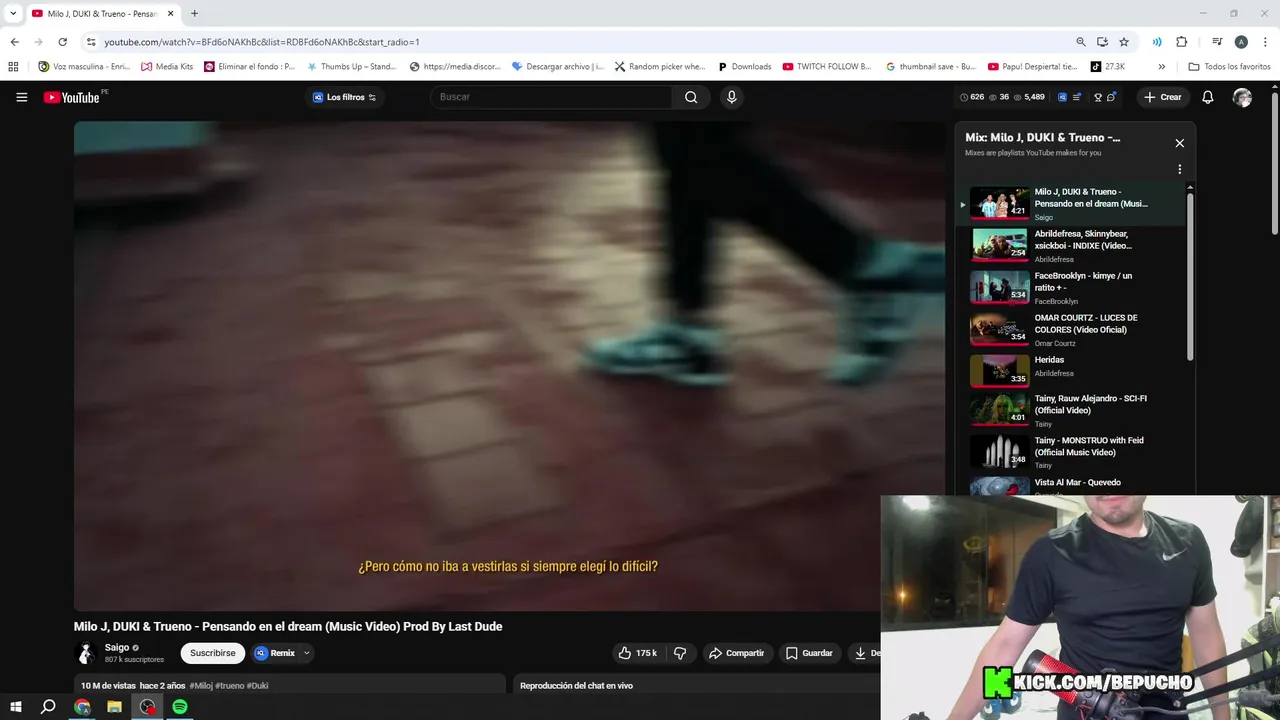
Task: Like the video with thumbs up
Action: click(x=637, y=653)
